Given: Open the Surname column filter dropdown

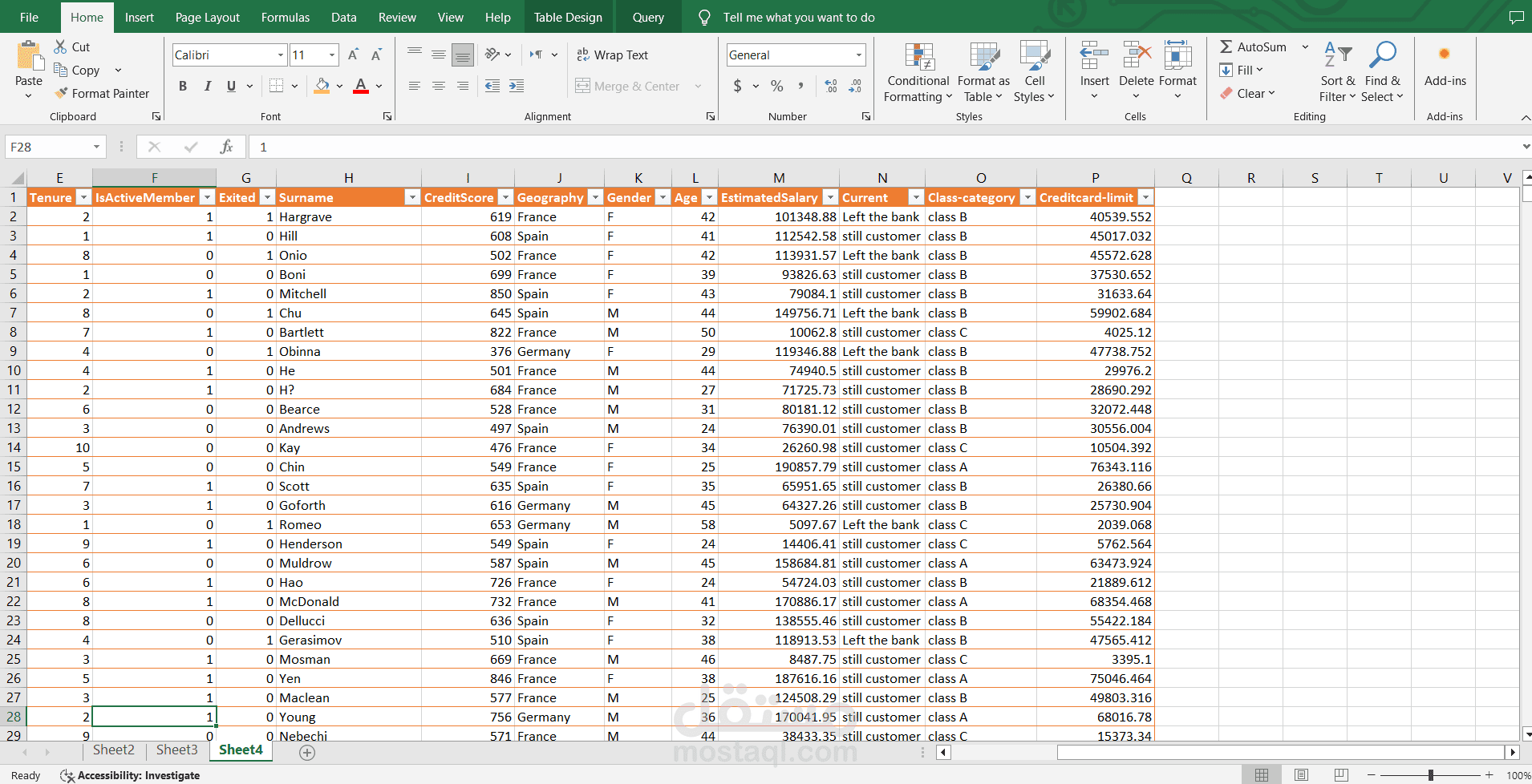Looking at the screenshot, I should point(412,197).
